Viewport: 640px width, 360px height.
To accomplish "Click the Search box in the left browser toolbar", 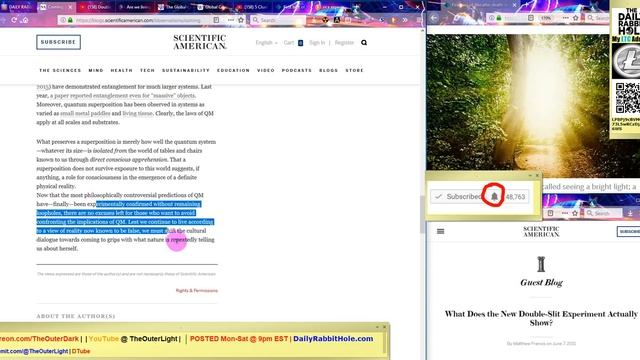I will click(x=278, y=20).
